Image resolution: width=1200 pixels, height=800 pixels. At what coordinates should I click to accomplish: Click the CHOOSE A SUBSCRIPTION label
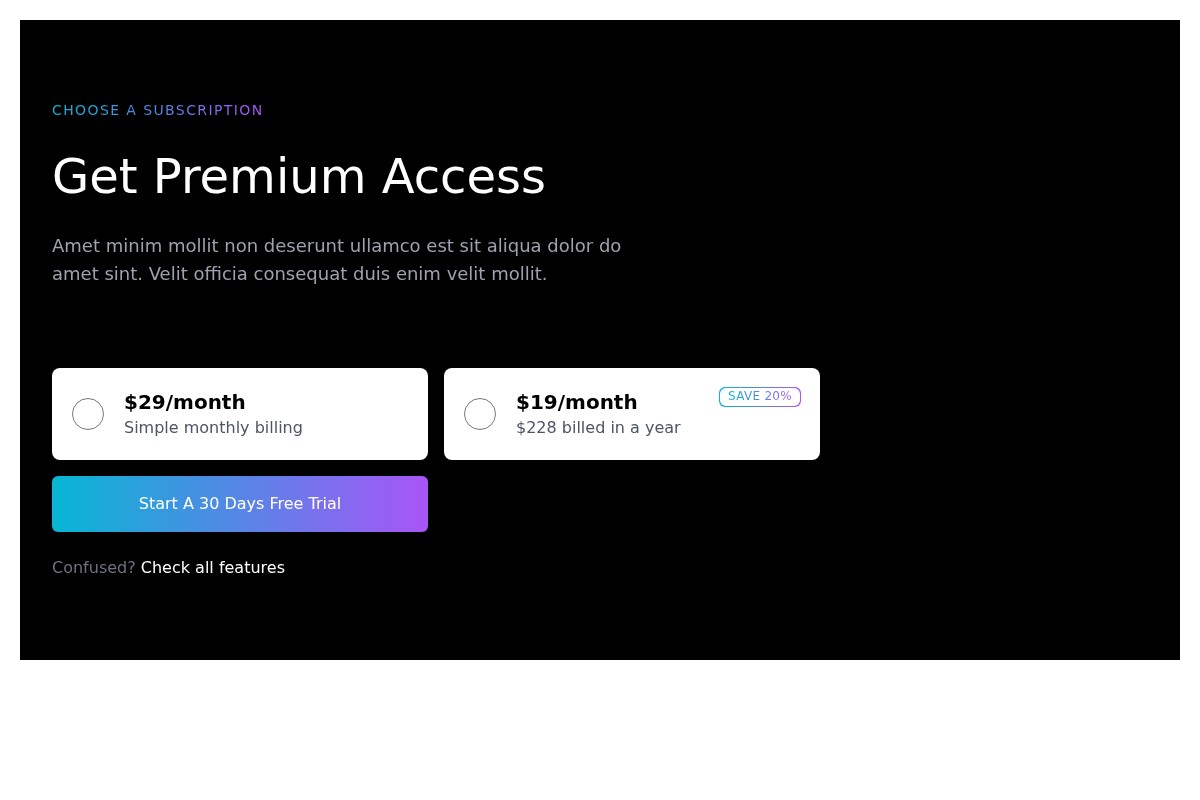(157, 110)
